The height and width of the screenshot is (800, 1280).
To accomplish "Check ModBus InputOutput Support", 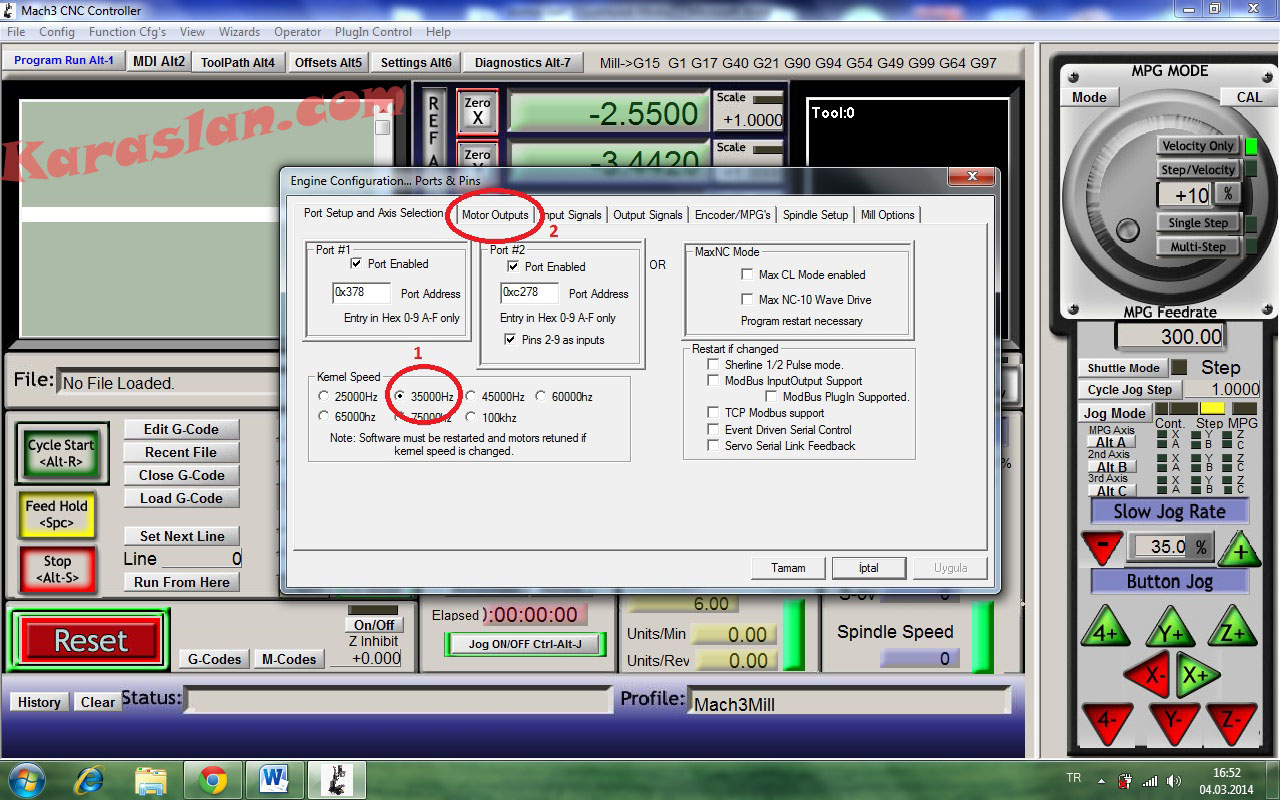I will [713, 381].
